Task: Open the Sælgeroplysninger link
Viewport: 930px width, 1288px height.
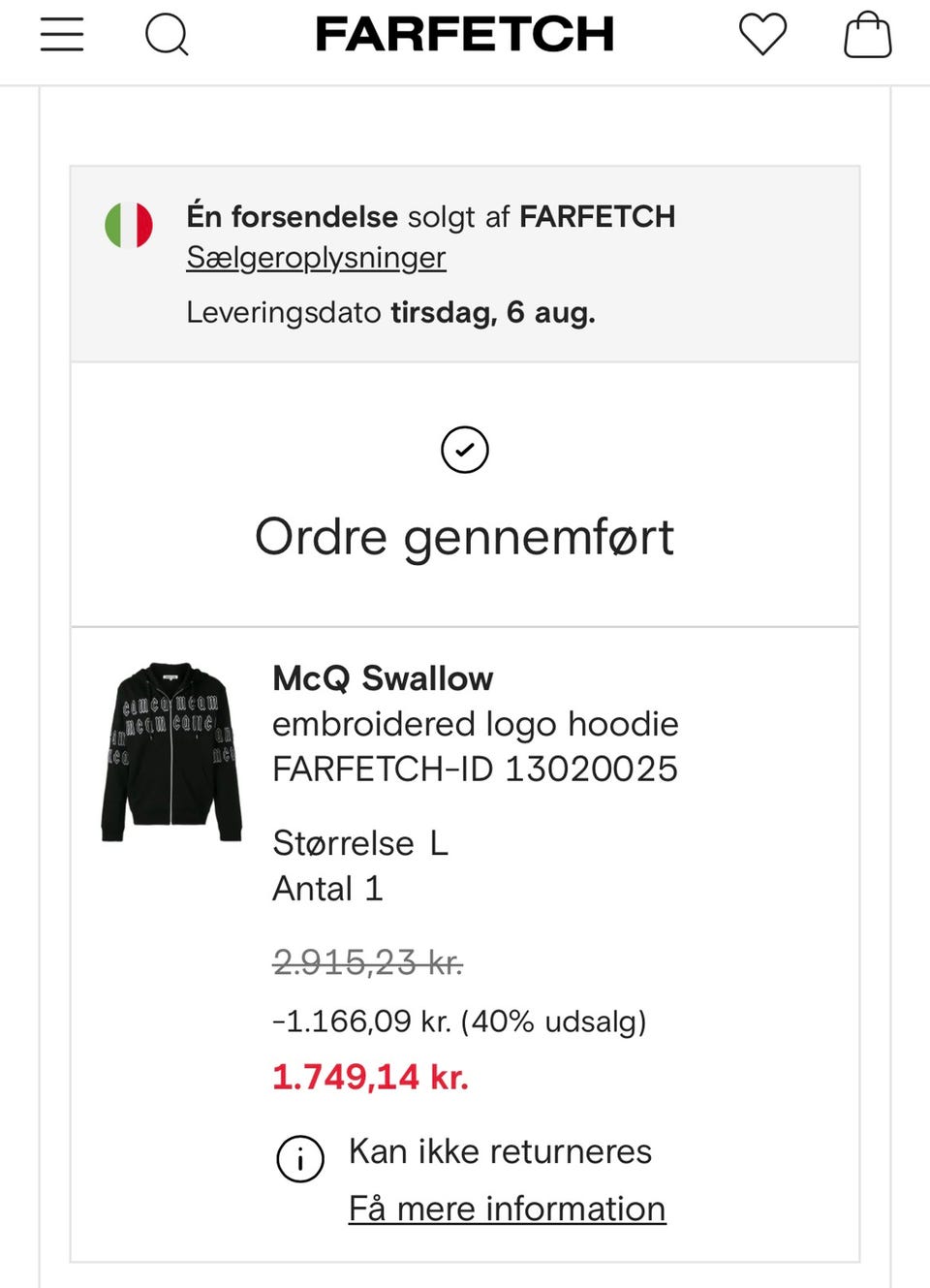Action: point(316,258)
